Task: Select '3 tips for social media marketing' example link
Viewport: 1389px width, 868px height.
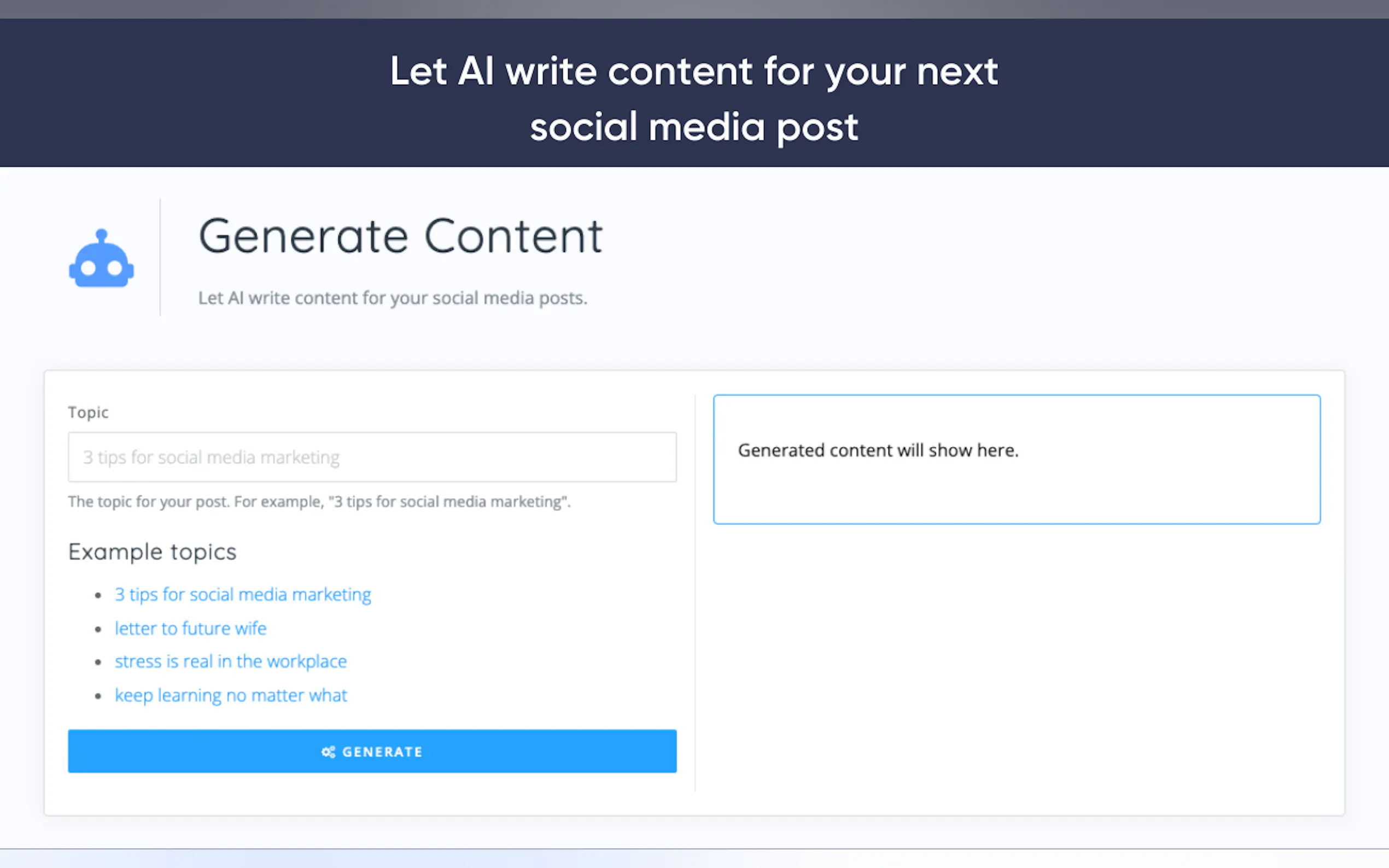Action: 243,595
